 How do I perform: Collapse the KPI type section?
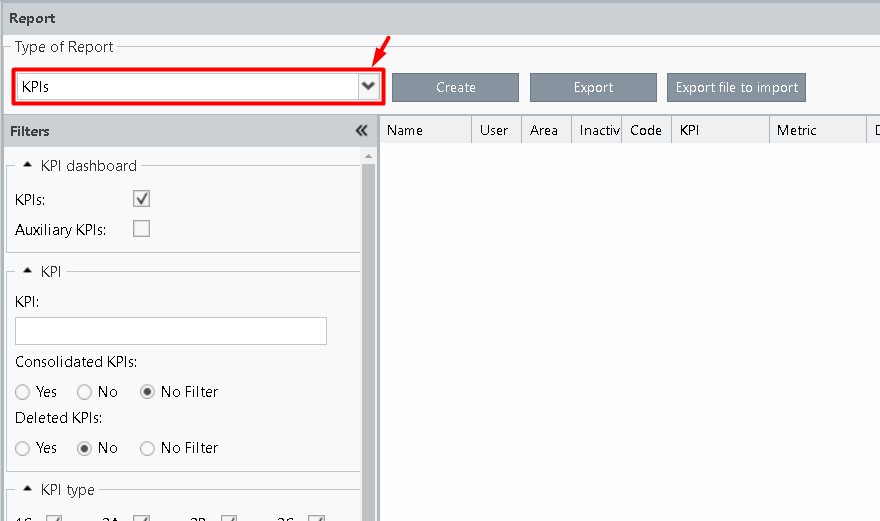click(x=27, y=489)
